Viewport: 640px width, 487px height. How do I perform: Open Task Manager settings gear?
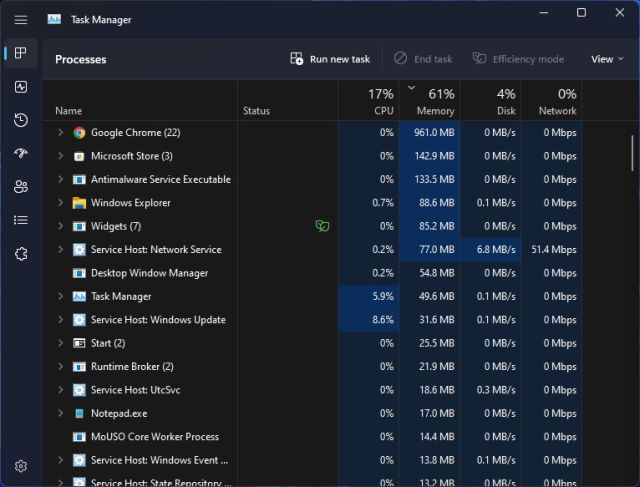(21, 466)
